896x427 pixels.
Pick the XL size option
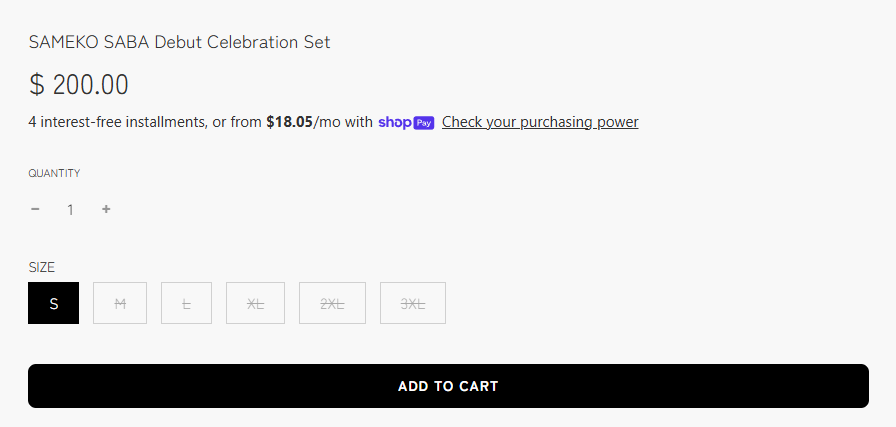255,303
